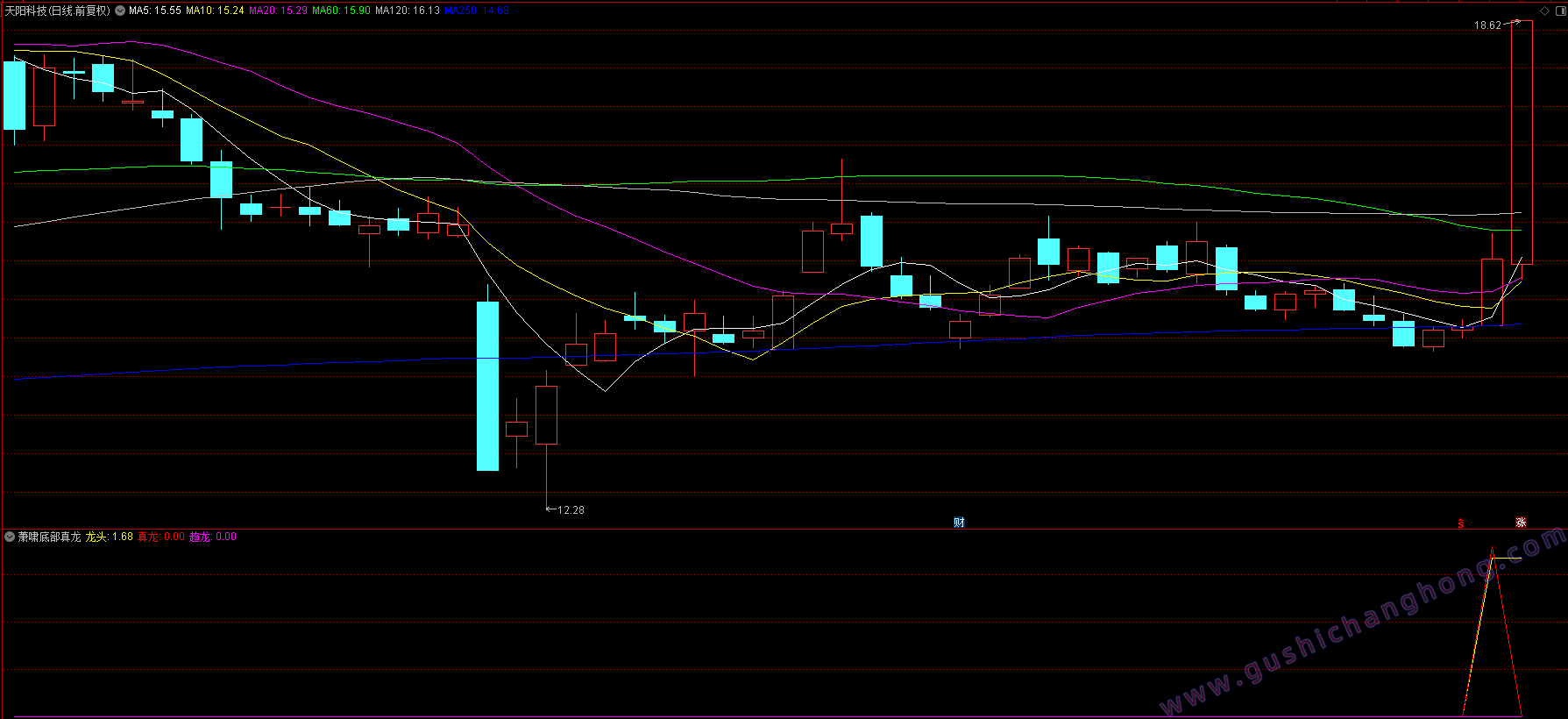The image size is (1568, 719).
Task: Click the 天阳科技(日线 前复权) chart title
Action: click(58, 11)
